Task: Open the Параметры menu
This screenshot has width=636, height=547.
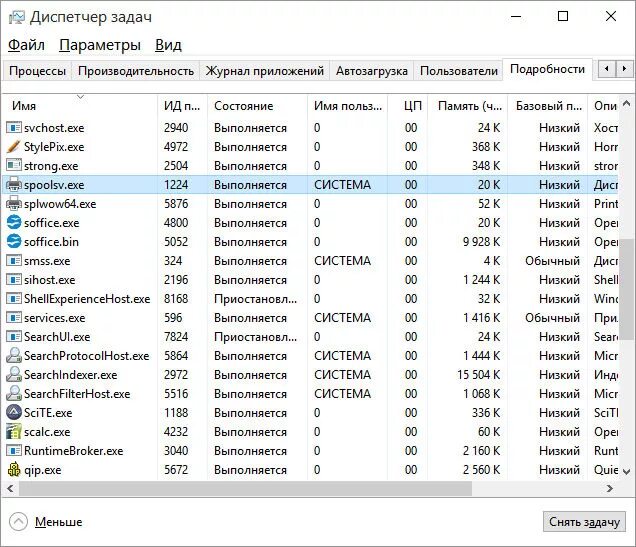Action: [100, 45]
